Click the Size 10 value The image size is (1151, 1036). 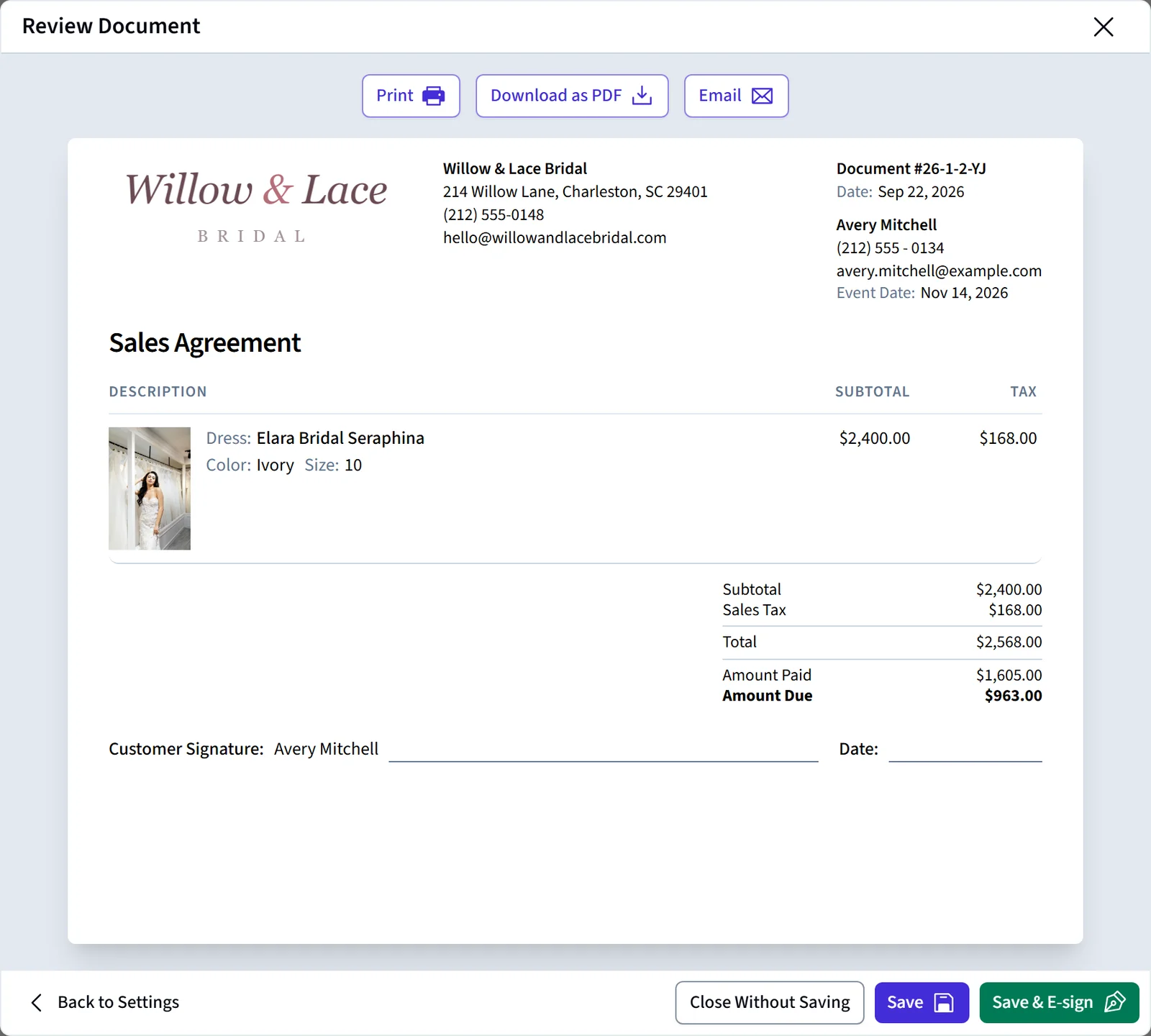[x=352, y=465]
